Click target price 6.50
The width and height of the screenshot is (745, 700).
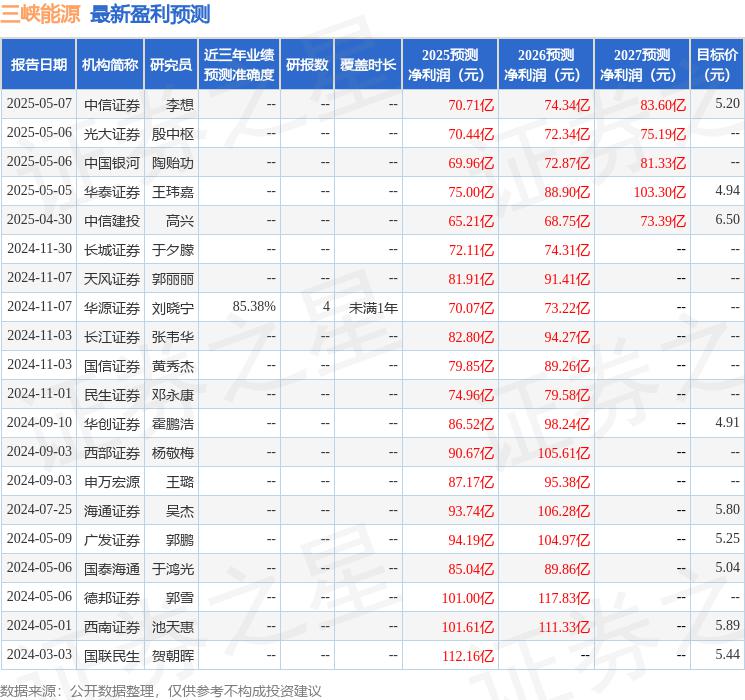[727, 220]
